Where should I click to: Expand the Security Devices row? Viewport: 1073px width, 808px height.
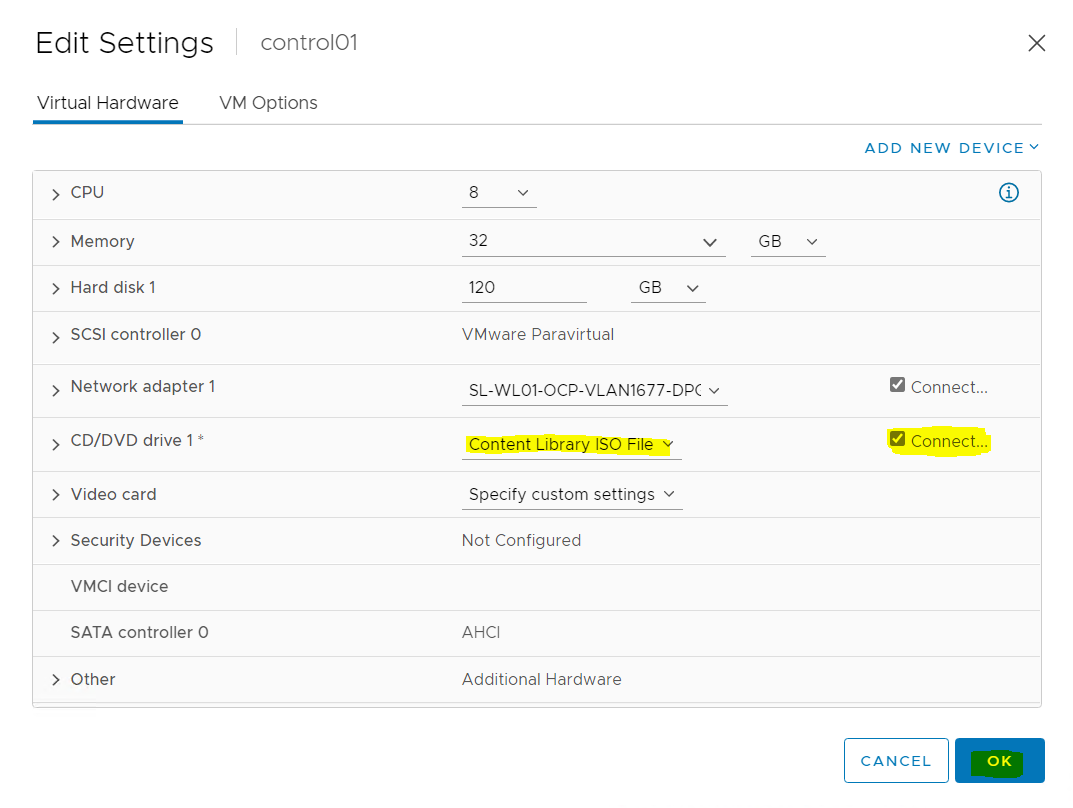[56, 541]
